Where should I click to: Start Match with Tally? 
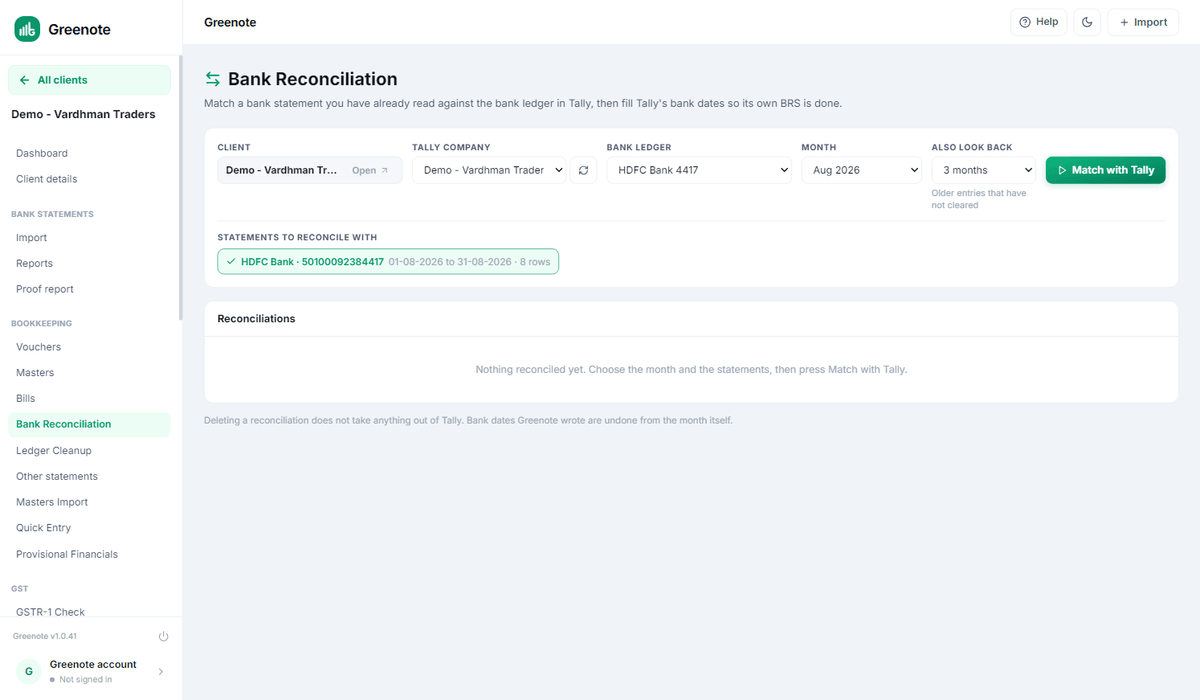[1105, 170]
